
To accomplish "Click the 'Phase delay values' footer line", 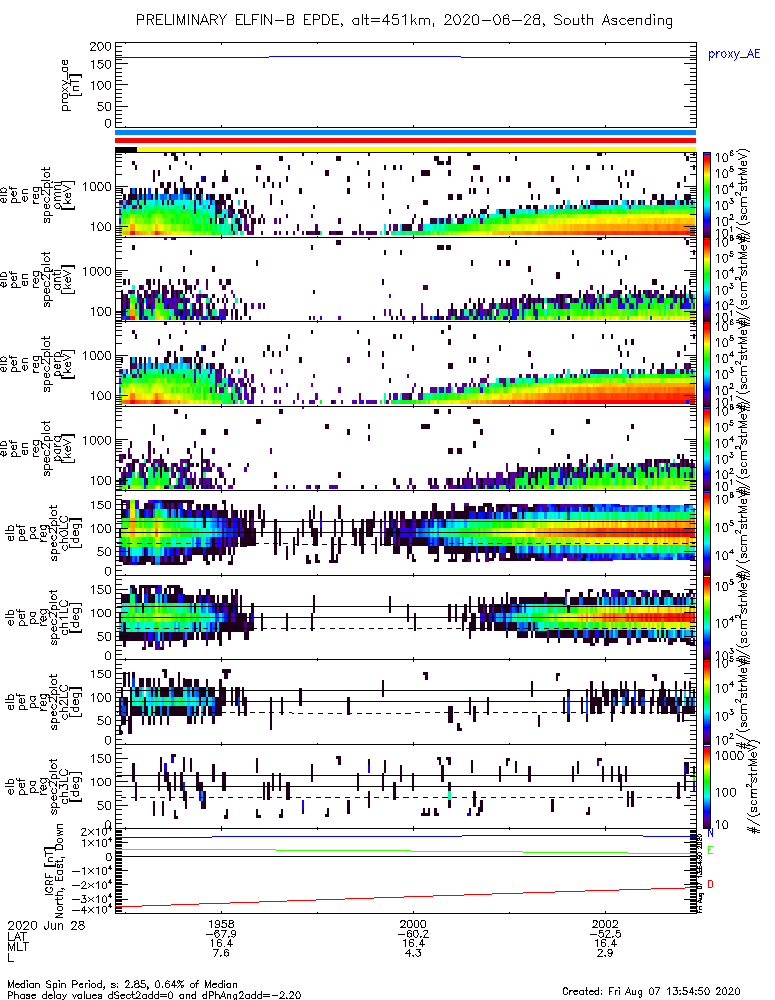I will pyautogui.click(x=154, y=994).
